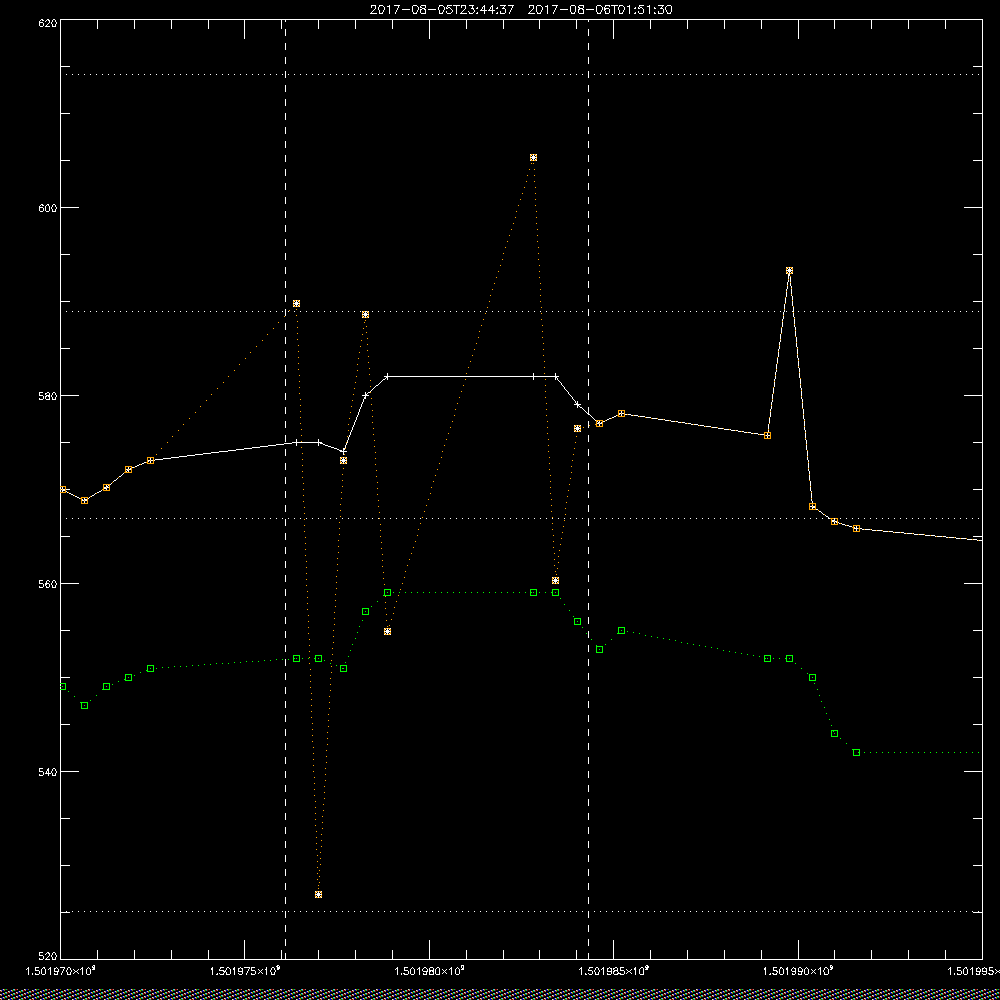This screenshot has width=1000, height=1000.
Task: Click the 1.501970×10⁹ x-axis label
Action: point(59,971)
